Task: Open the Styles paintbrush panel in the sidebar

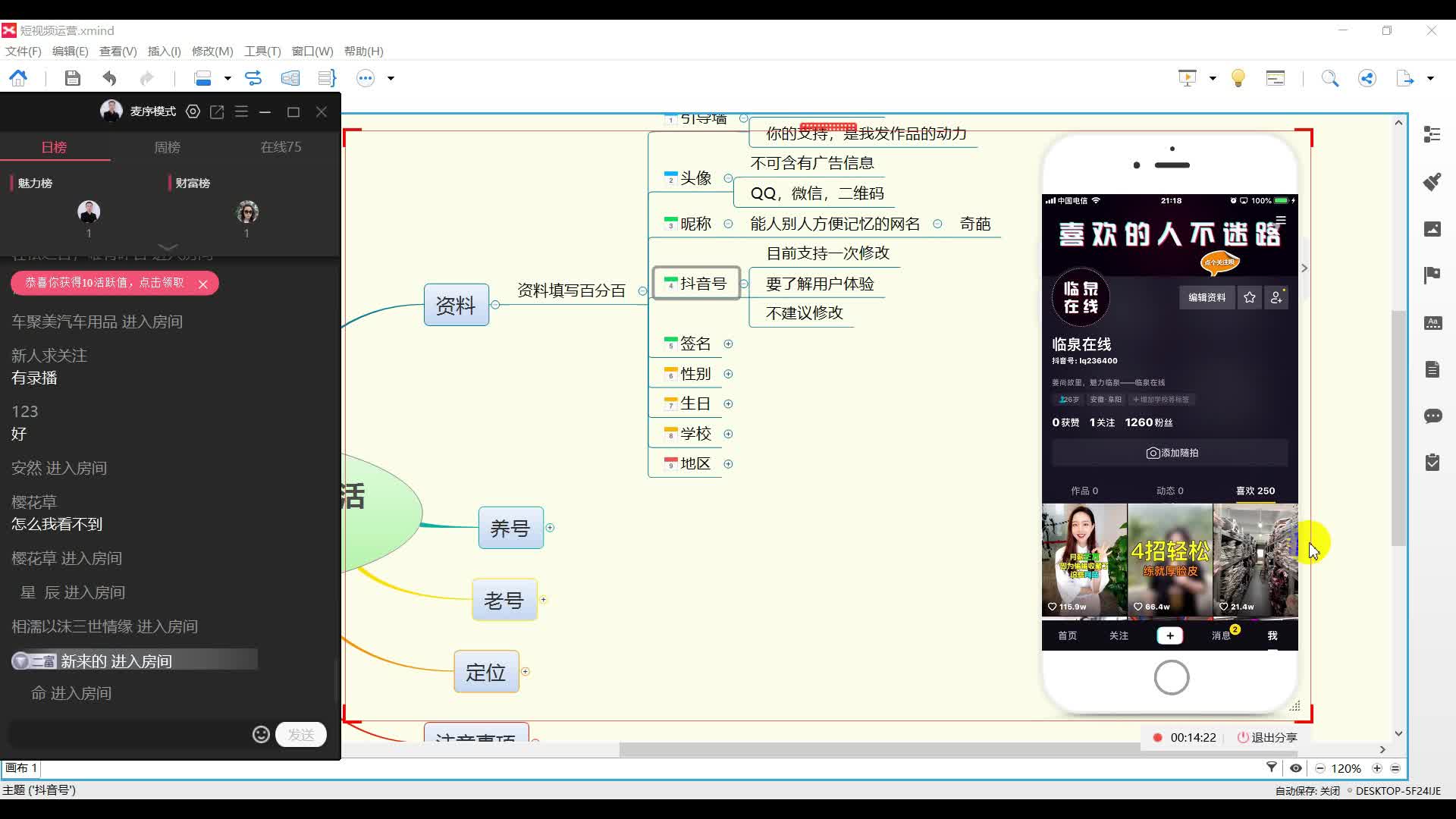Action: (1432, 182)
